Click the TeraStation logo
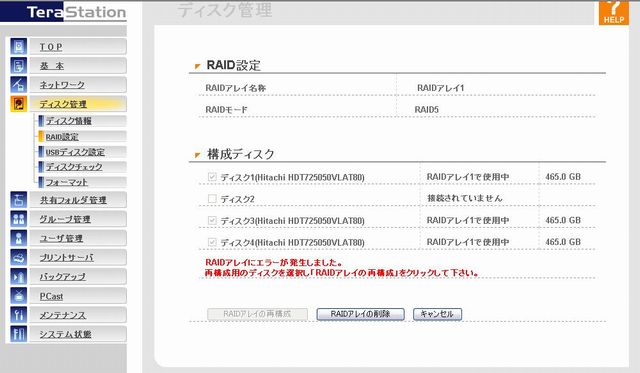 pyautogui.click(x=63, y=12)
